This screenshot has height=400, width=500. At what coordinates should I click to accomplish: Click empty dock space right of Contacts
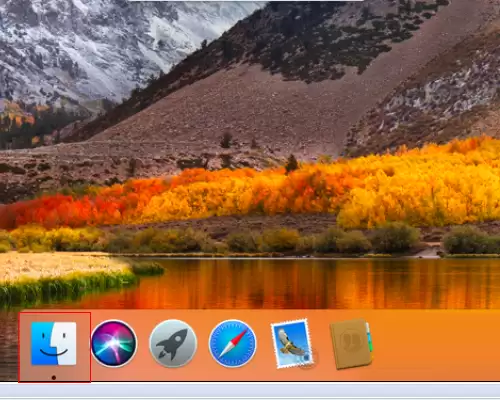pos(437,345)
